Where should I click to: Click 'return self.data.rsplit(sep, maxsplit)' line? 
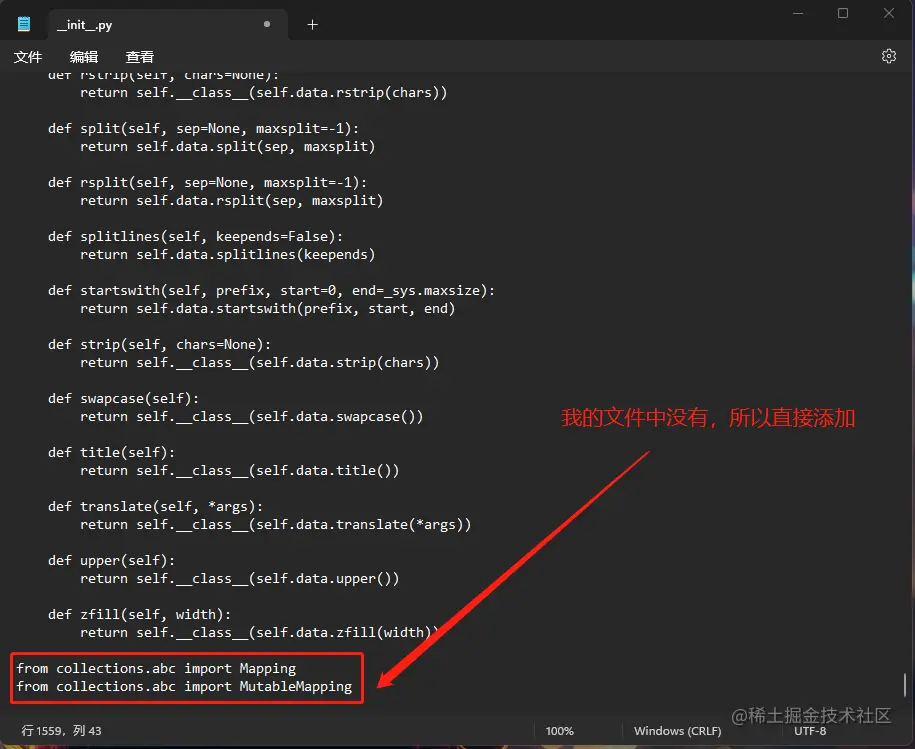point(232,201)
